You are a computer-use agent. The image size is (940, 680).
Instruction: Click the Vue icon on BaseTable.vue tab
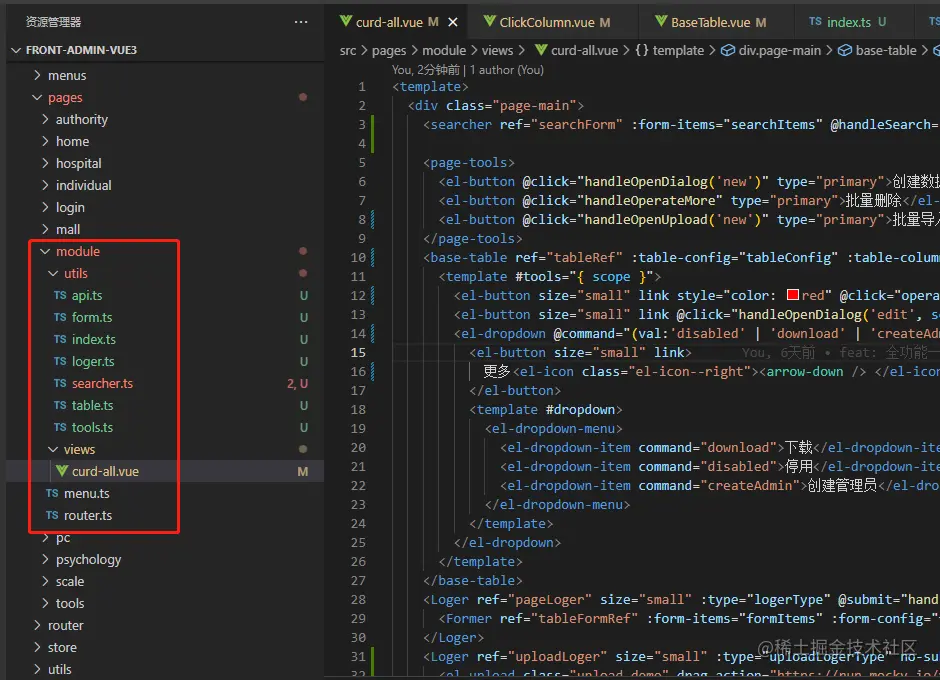[x=661, y=22]
